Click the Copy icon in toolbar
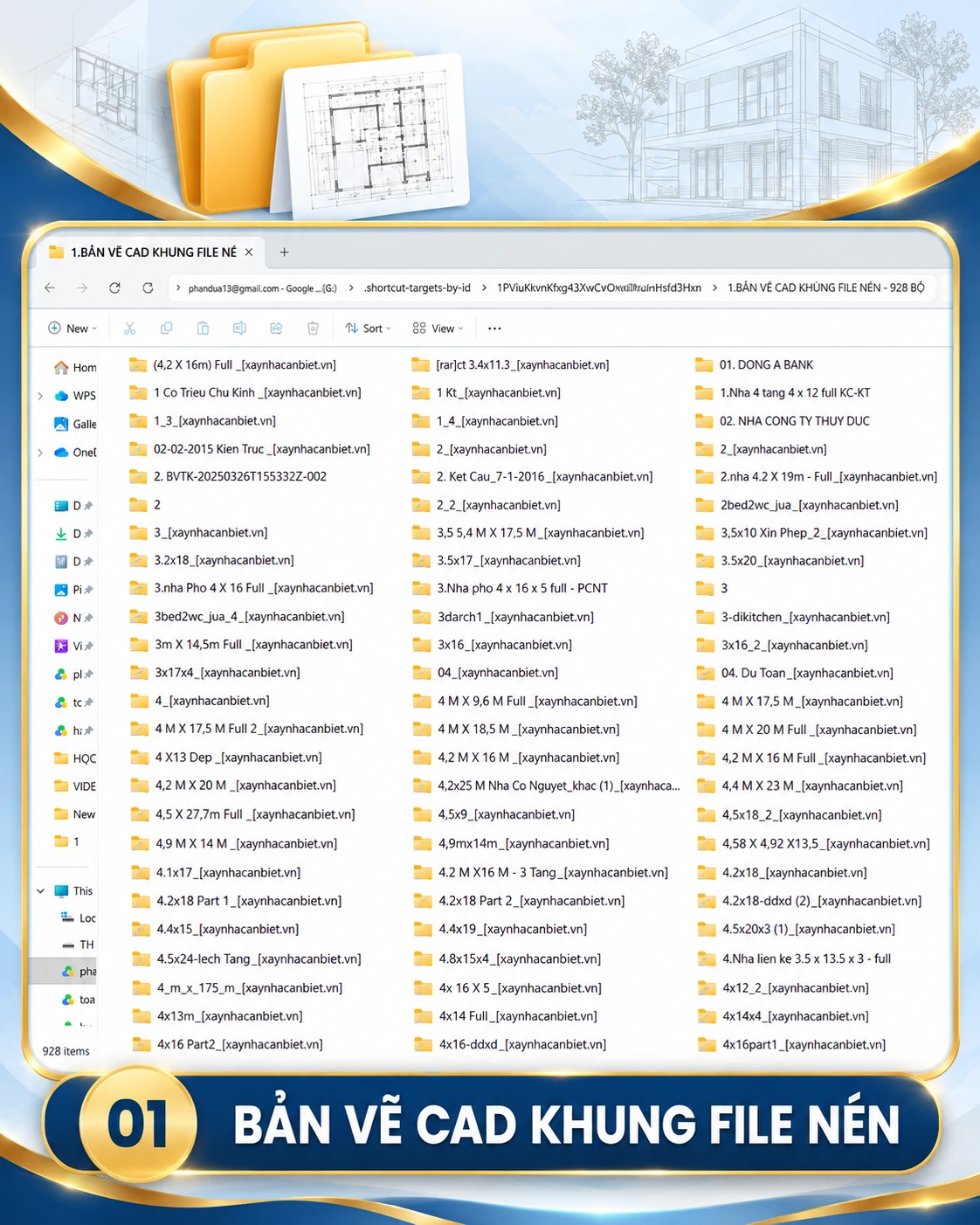This screenshot has height=1225, width=980. 166,329
